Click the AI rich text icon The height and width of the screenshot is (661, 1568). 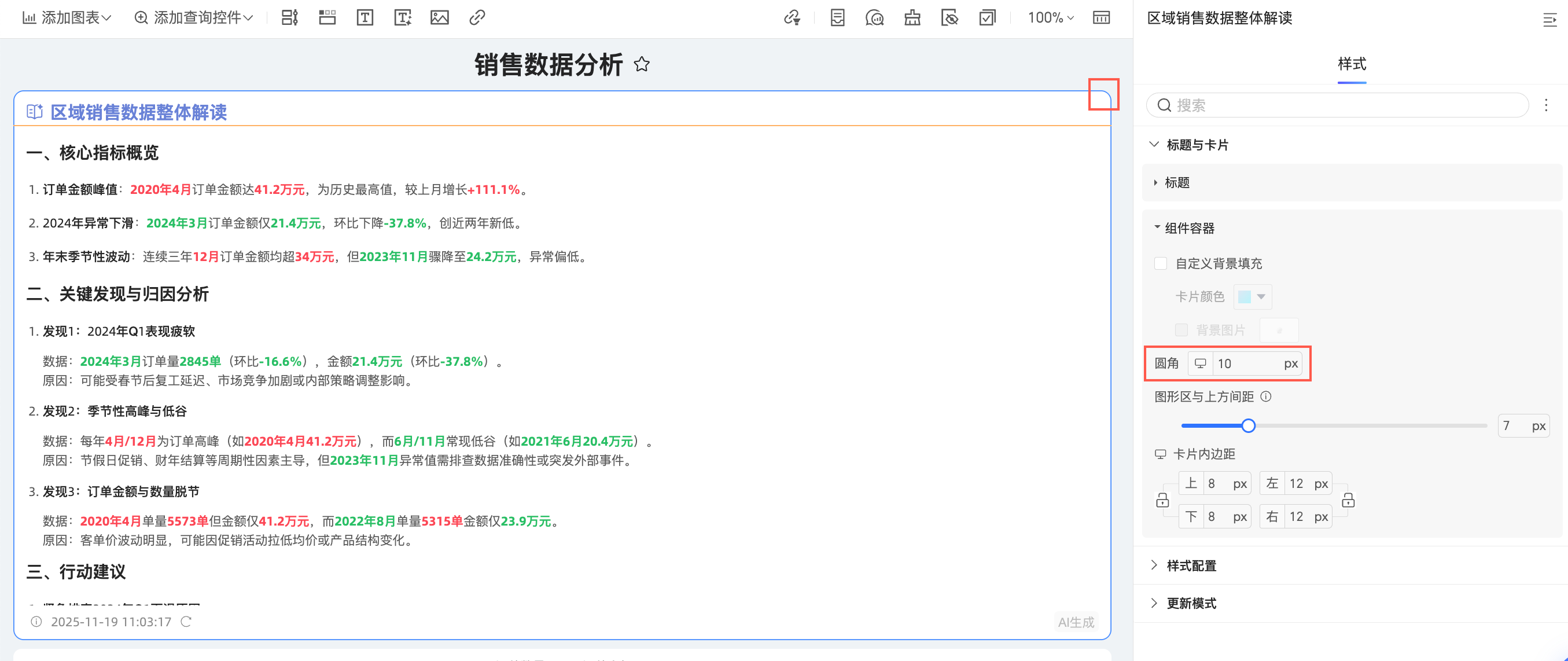(x=402, y=17)
